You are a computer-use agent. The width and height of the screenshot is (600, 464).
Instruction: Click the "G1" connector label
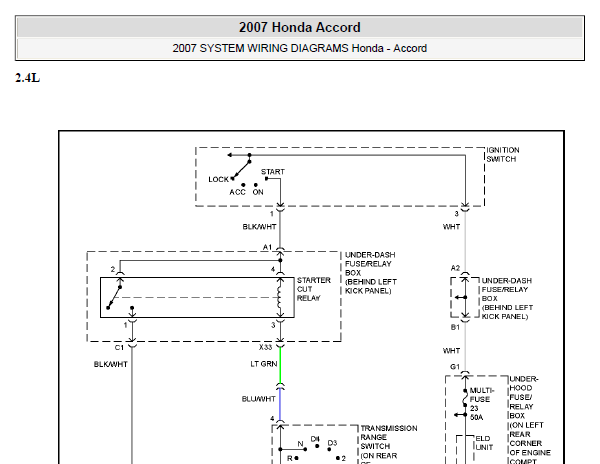coord(455,367)
